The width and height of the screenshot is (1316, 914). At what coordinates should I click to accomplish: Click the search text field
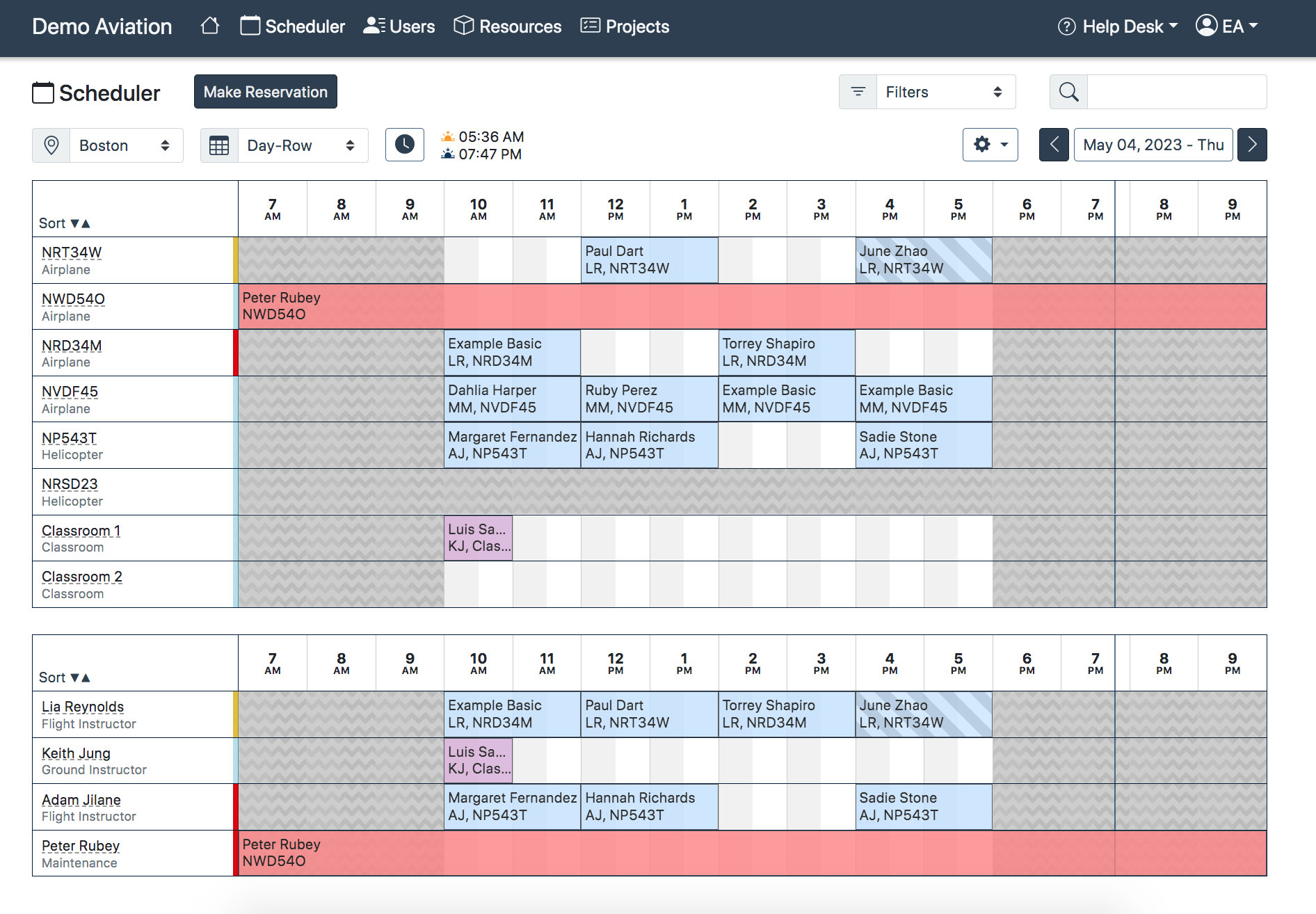click(1176, 92)
